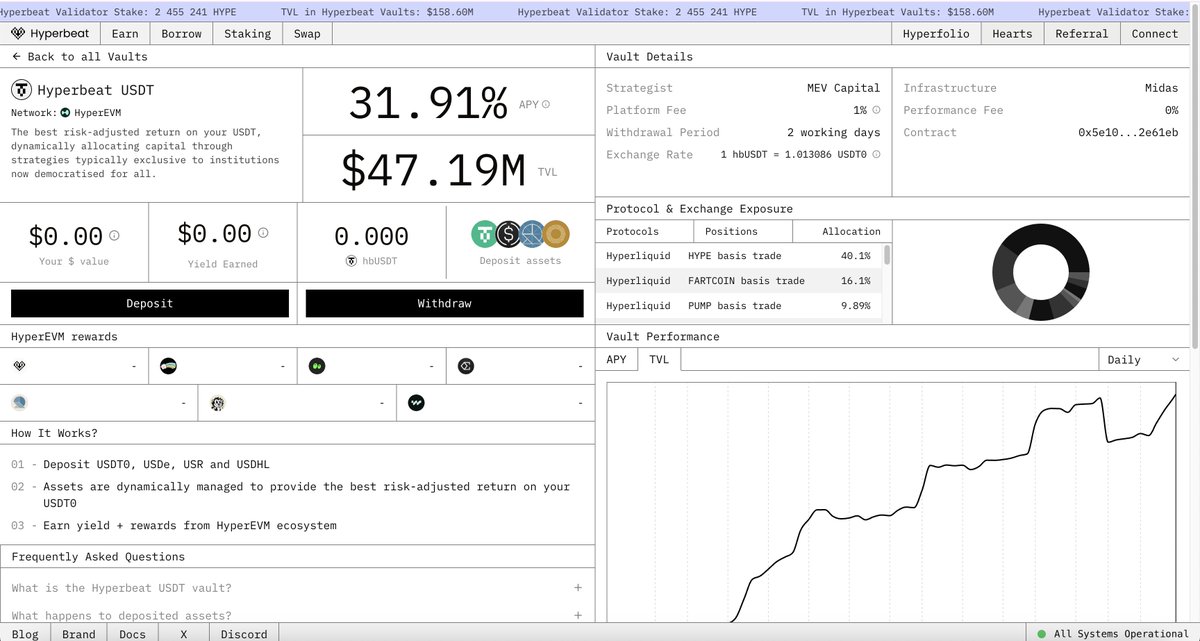Viewport: 1200px width, 641px height.
Task: Click the HyperEVM network icon
Action: pyautogui.click(x=65, y=113)
